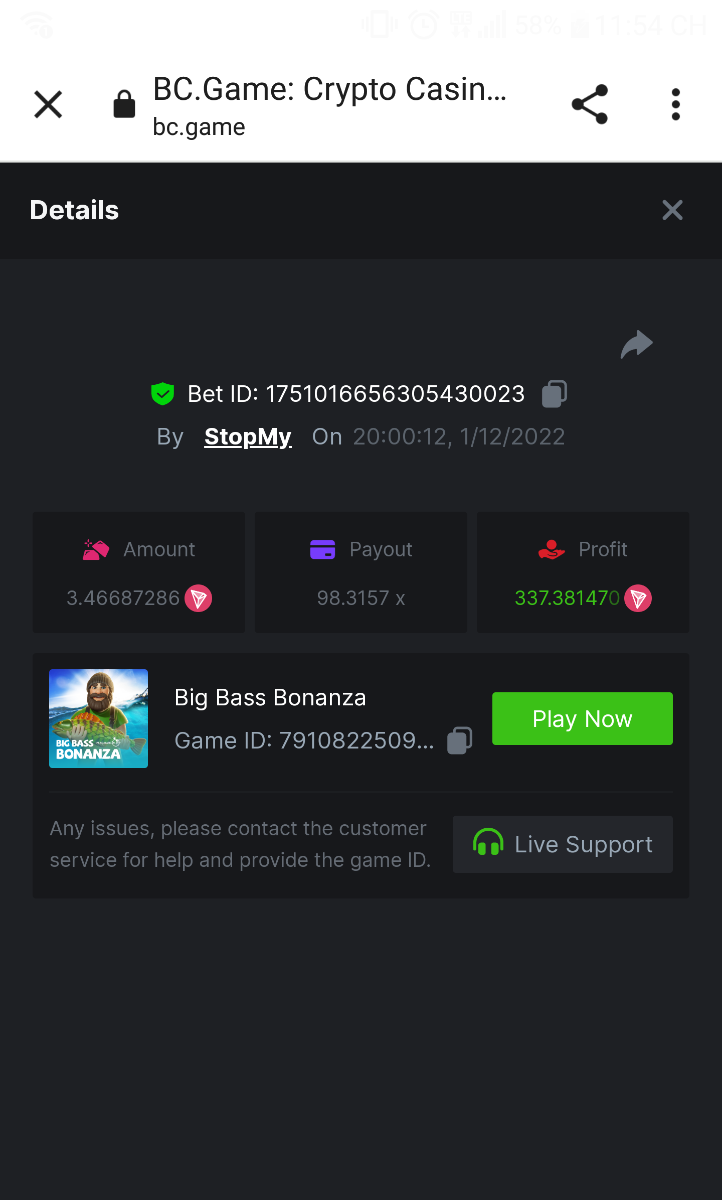Image resolution: width=722 pixels, height=1200 pixels.
Task: Copy the Bet ID to clipboard
Action: pos(554,394)
